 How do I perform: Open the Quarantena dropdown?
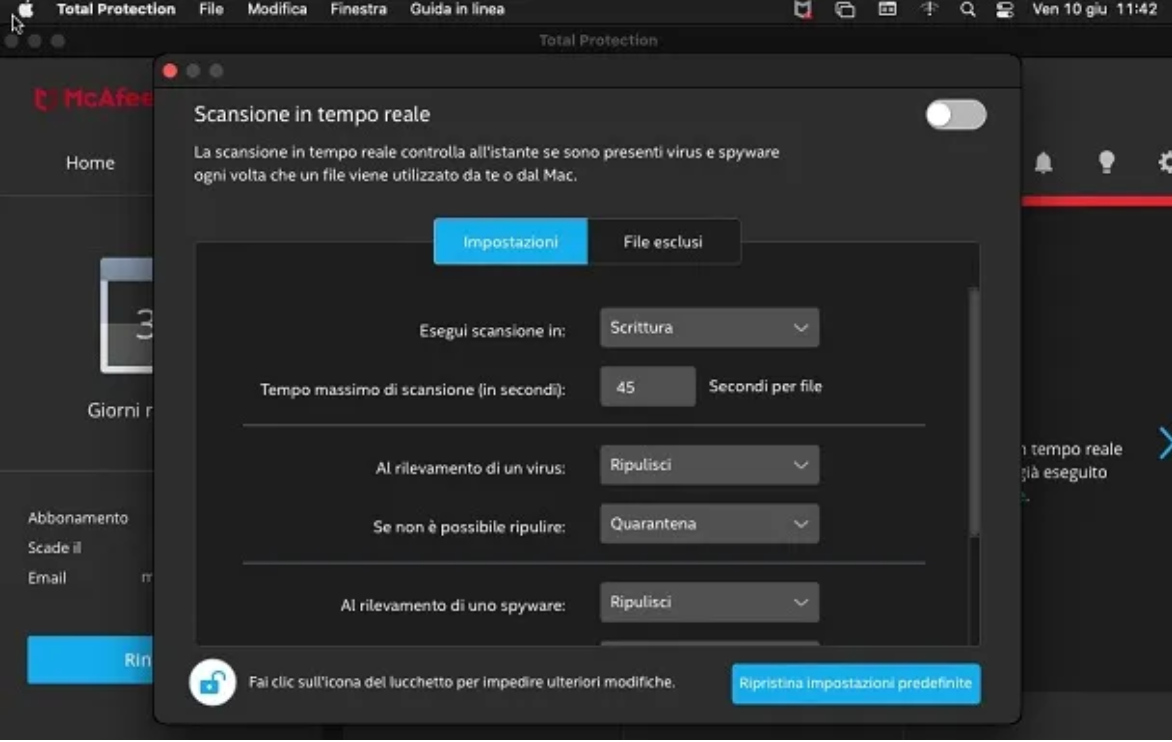tap(709, 523)
